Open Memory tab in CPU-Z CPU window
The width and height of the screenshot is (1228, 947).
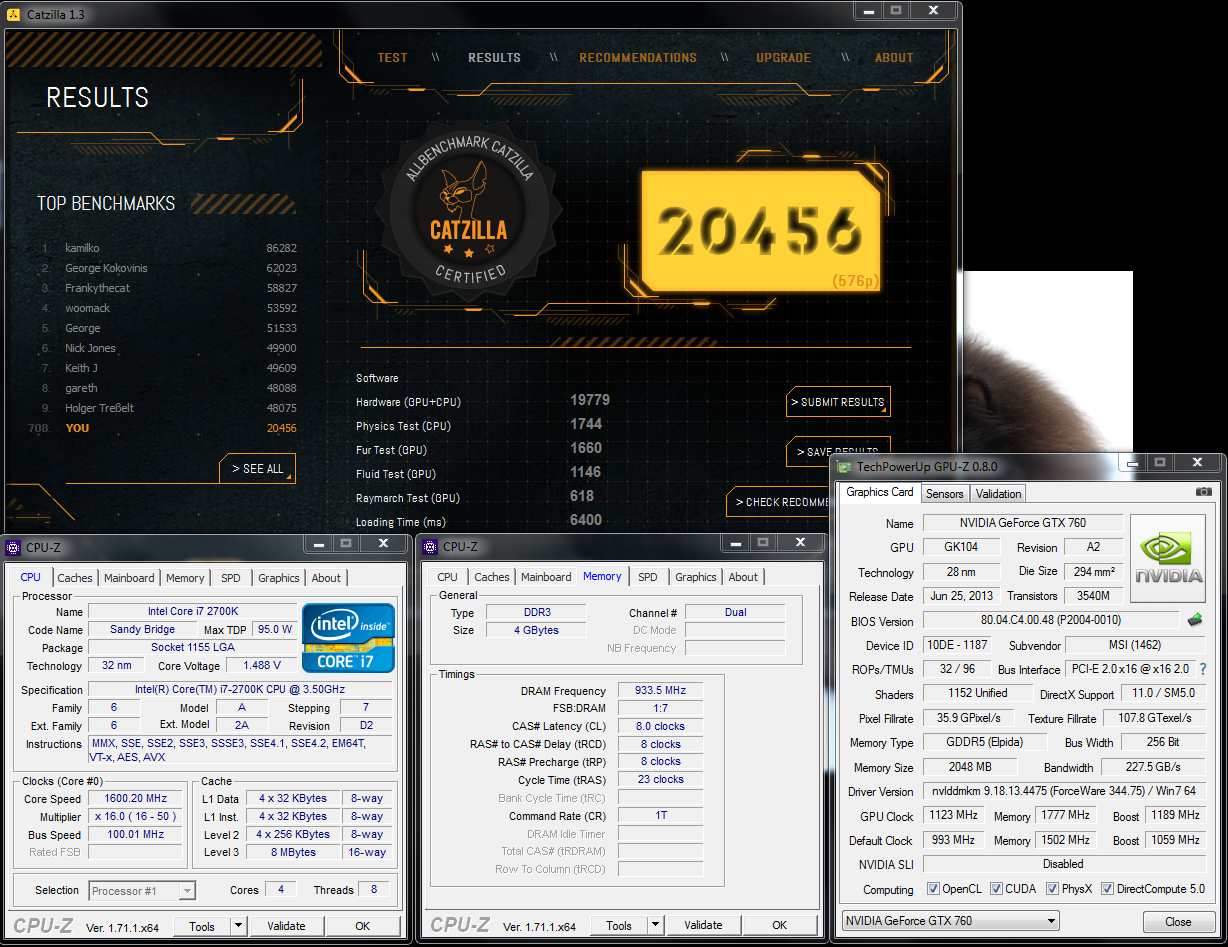(185, 578)
